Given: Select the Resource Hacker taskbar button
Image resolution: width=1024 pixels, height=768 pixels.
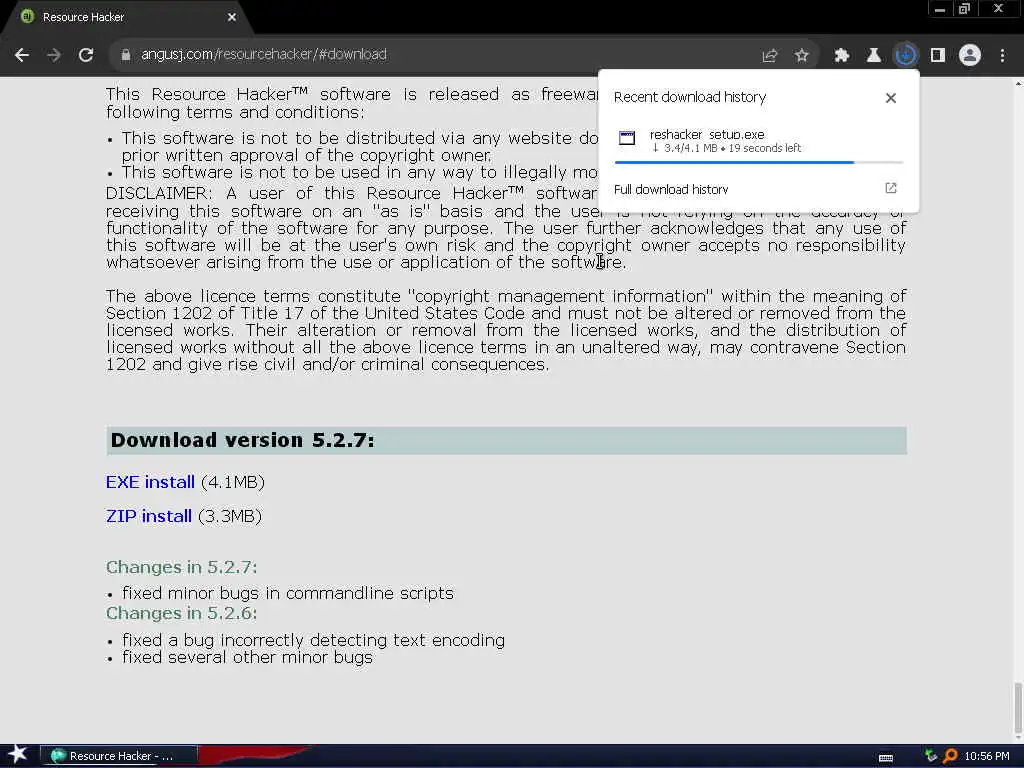Looking at the screenshot, I should (118, 756).
